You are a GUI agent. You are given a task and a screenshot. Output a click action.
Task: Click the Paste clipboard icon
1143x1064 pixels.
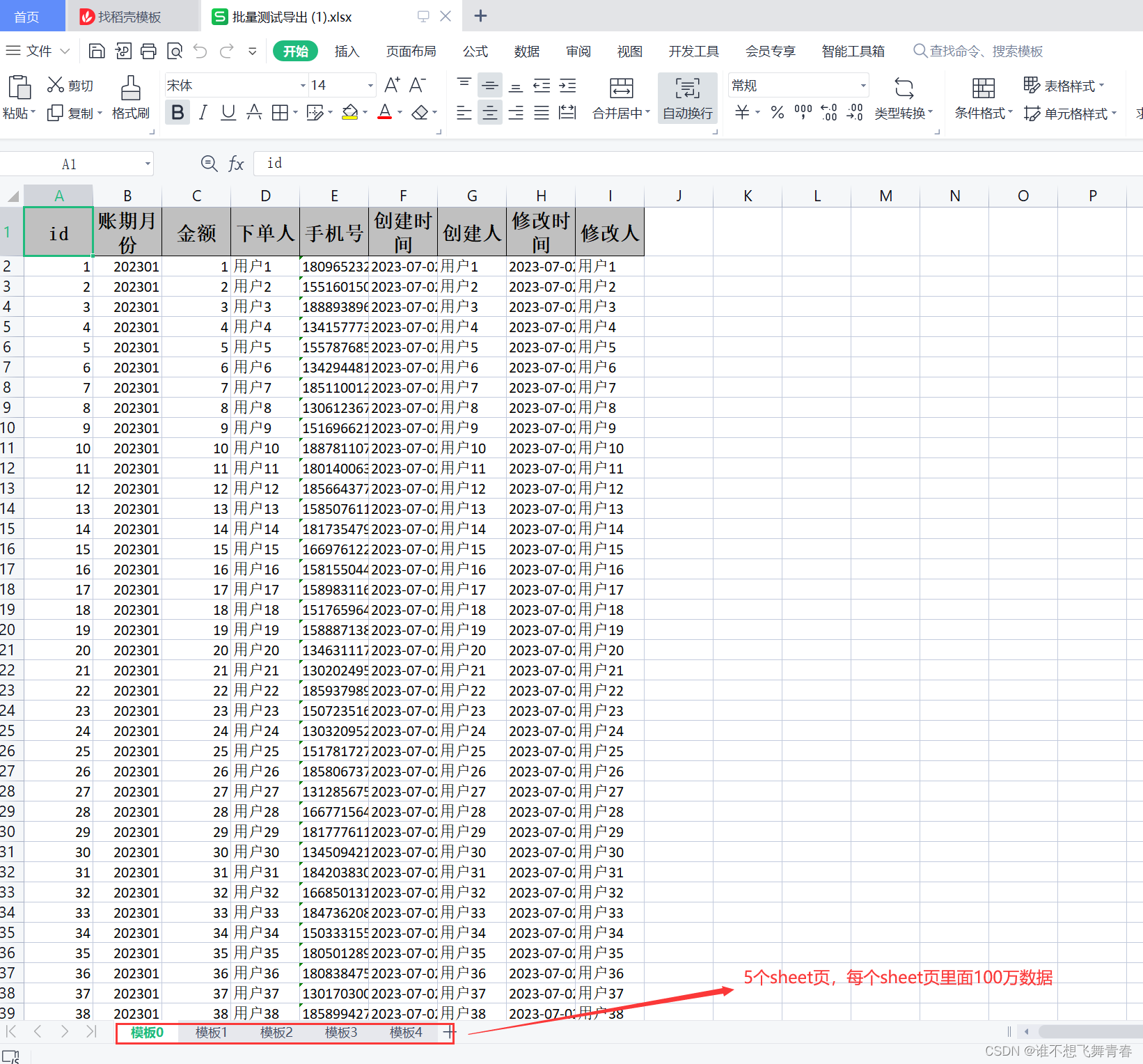click(19, 88)
